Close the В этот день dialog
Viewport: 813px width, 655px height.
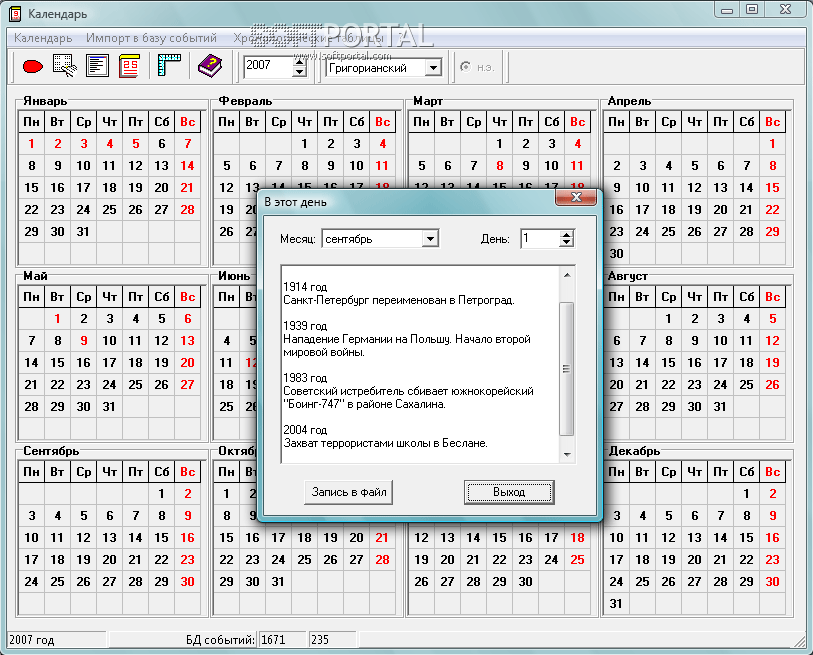click(576, 197)
